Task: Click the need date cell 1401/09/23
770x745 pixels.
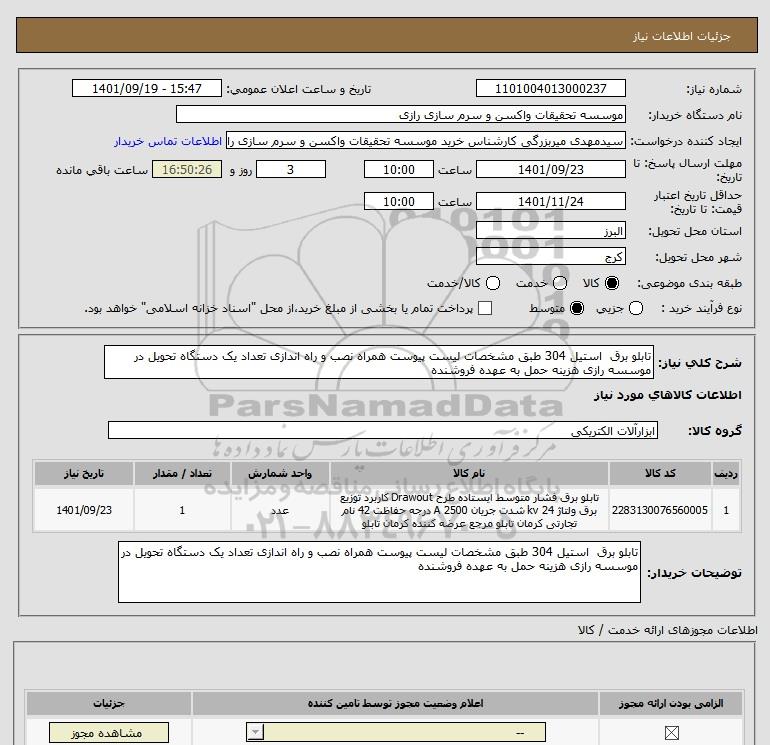Action: [x=84, y=510]
